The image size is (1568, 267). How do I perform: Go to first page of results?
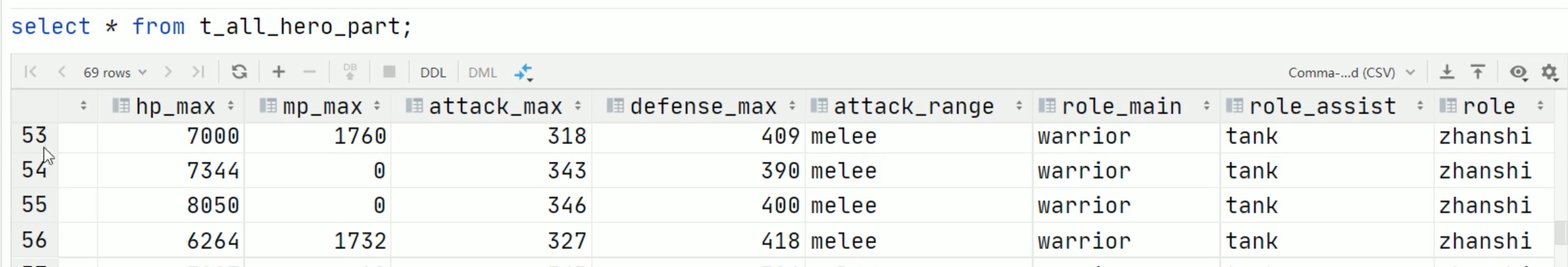click(x=30, y=72)
